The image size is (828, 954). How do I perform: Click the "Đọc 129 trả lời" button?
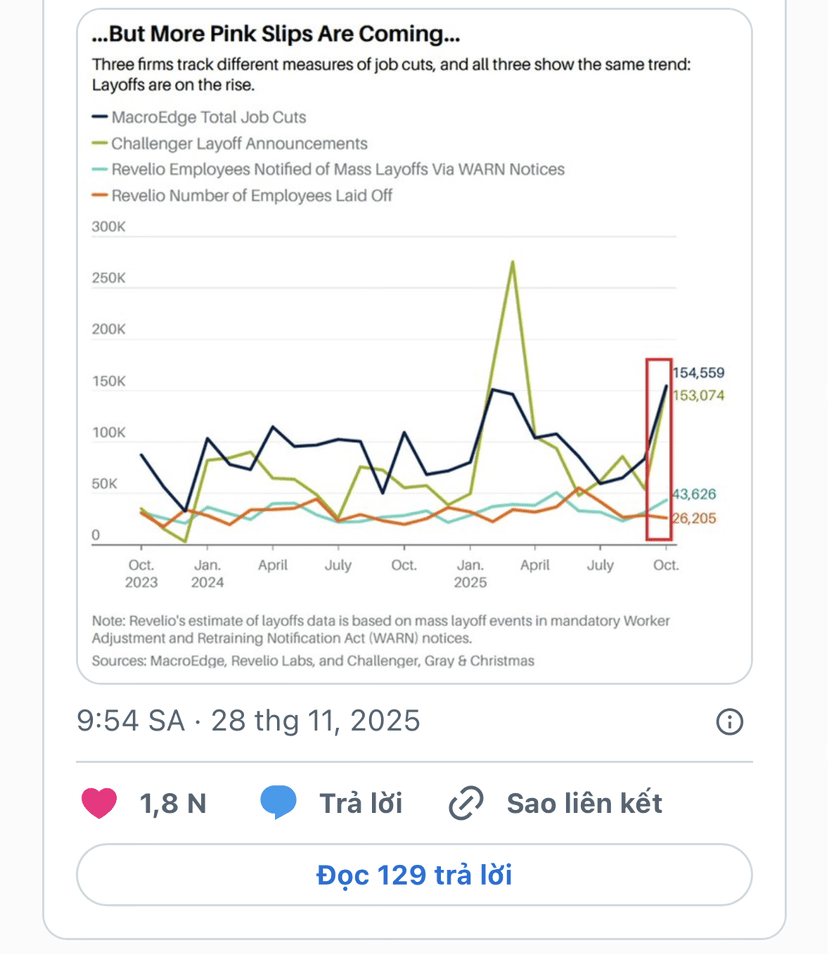click(x=414, y=875)
